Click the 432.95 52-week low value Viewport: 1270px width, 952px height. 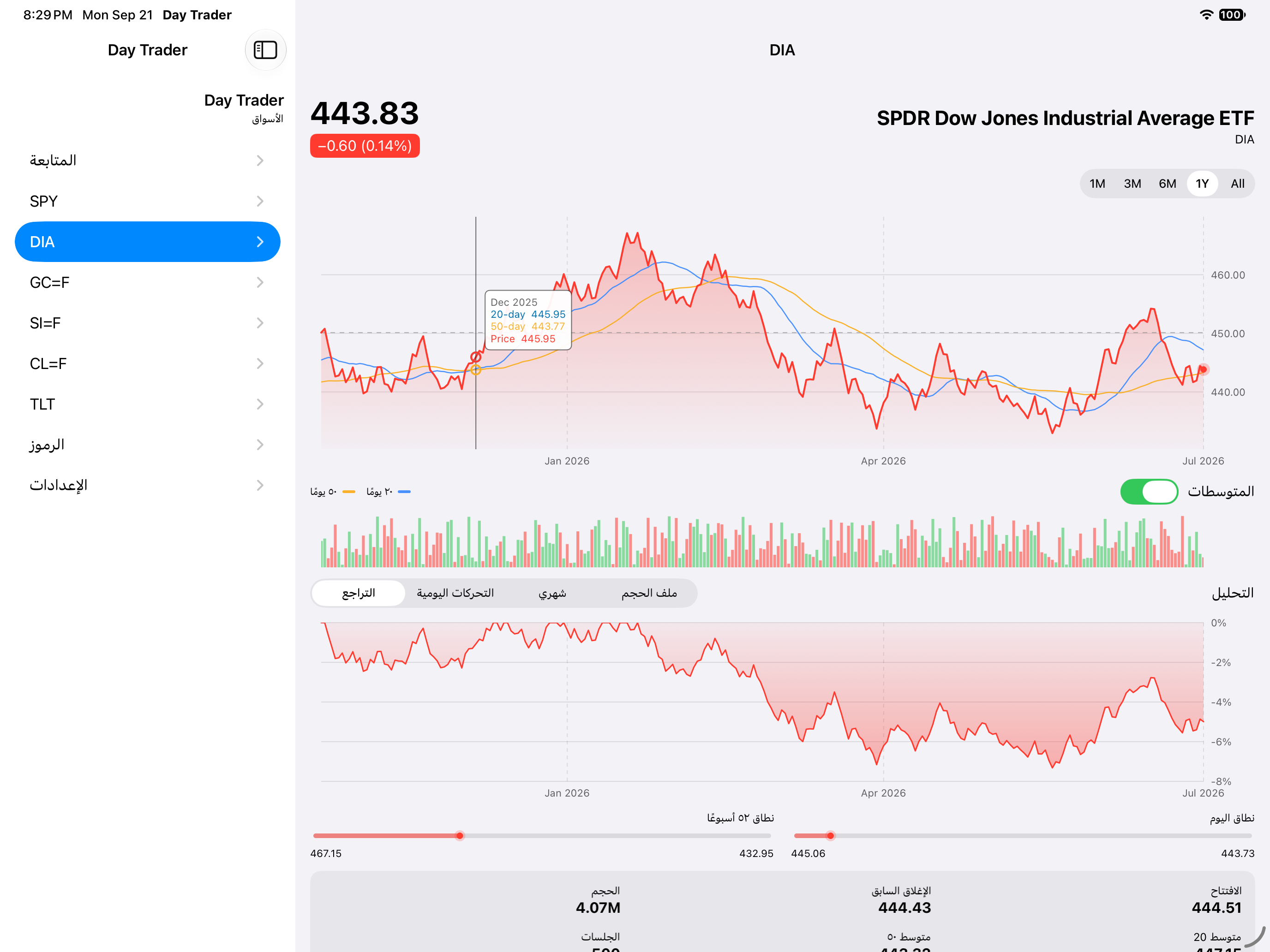(x=756, y=854)
